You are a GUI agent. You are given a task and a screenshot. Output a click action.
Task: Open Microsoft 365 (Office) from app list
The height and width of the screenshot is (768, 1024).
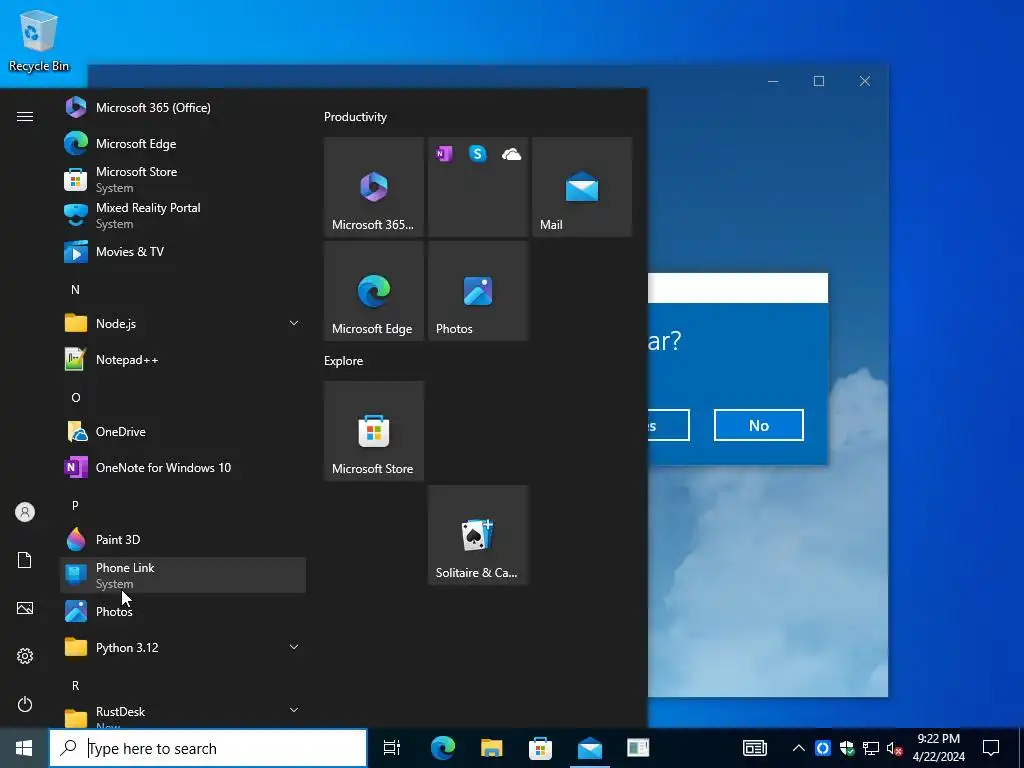183,108
